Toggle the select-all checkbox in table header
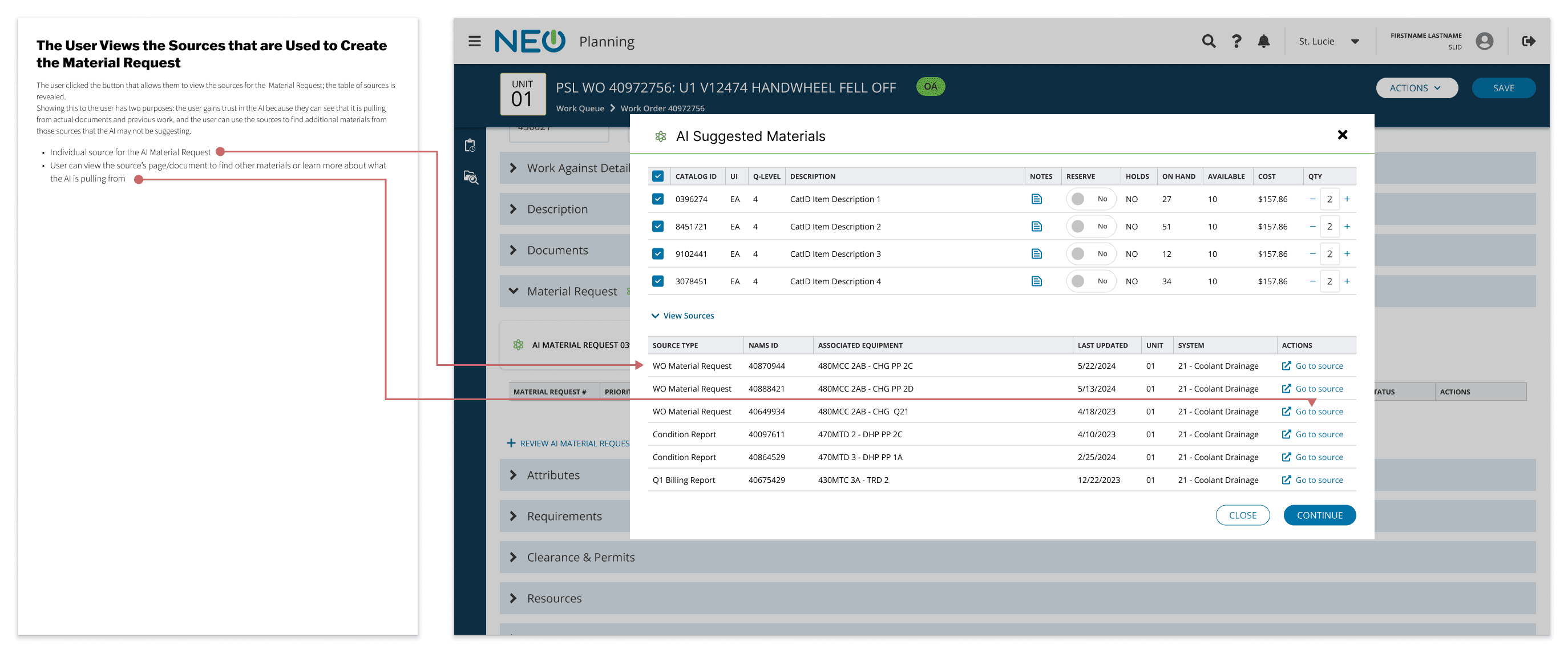 click(657, 176)
